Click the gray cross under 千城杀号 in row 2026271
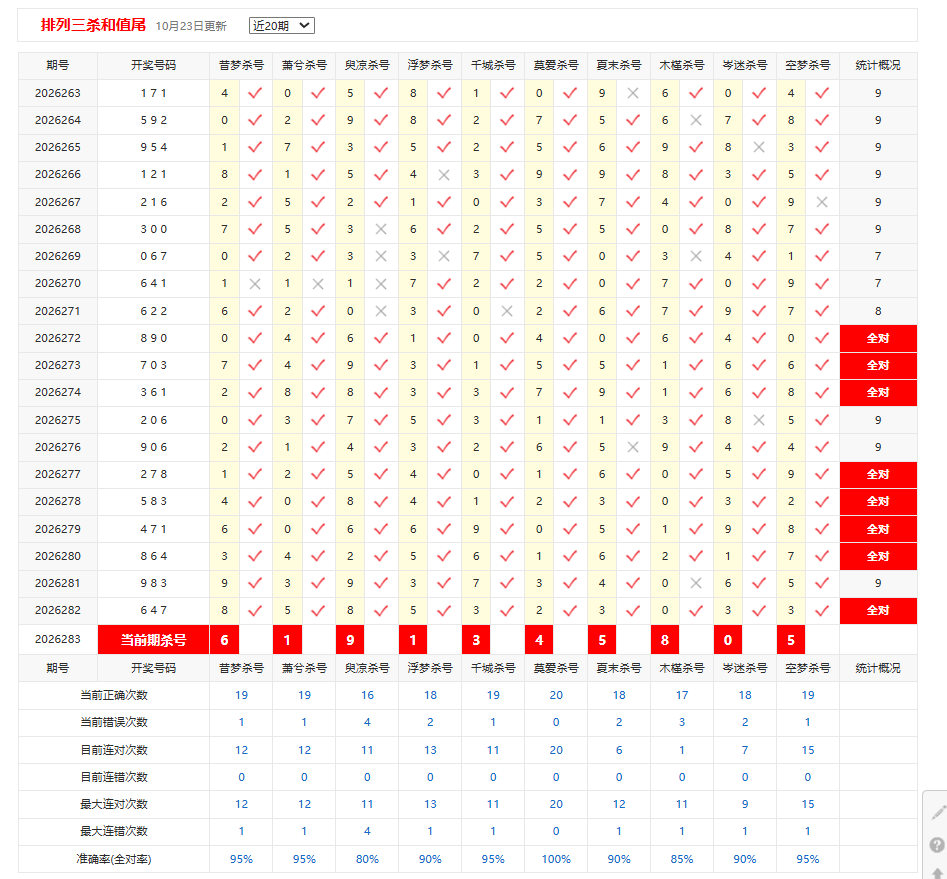The height and width of the screenshot is (879, 947). click(507, 311)
